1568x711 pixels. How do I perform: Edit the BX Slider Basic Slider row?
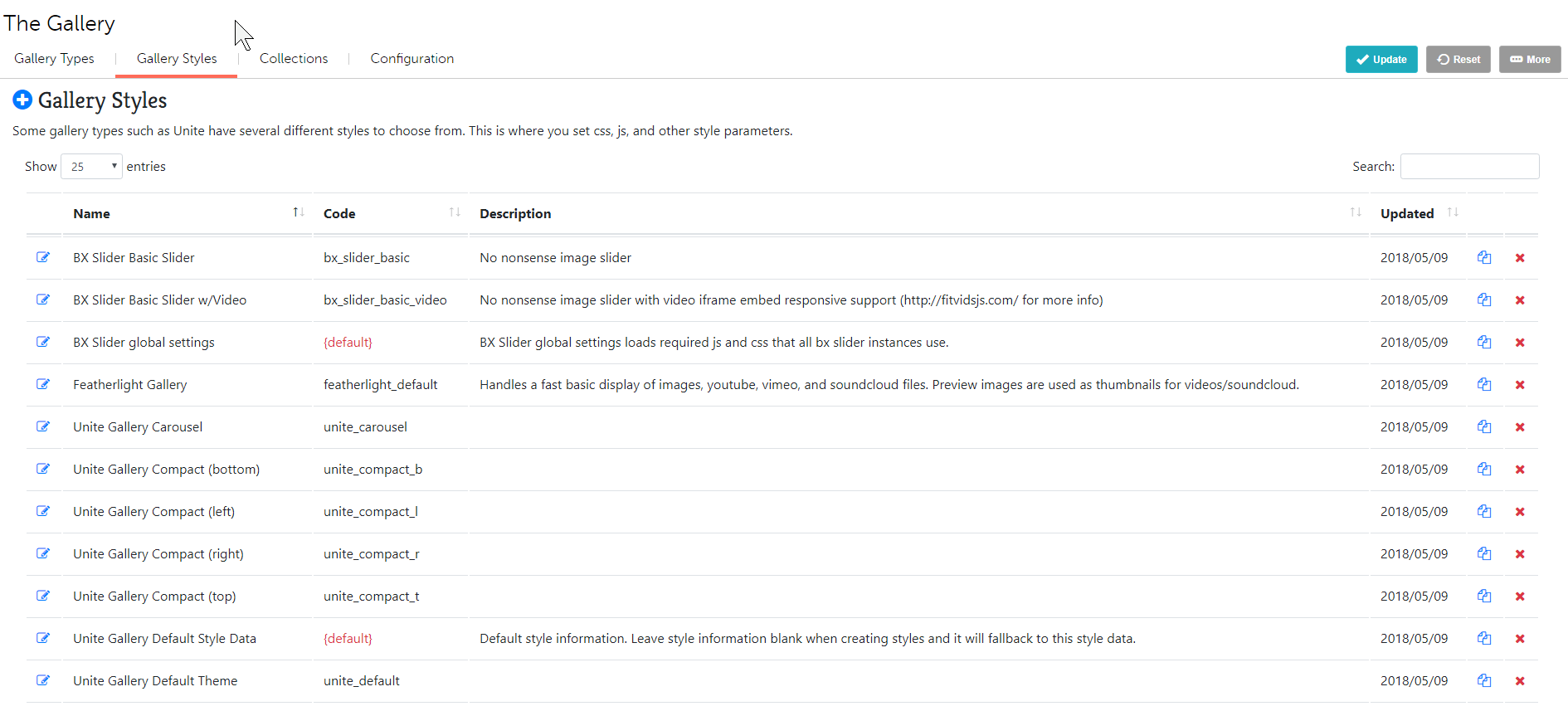pos(43,257)
